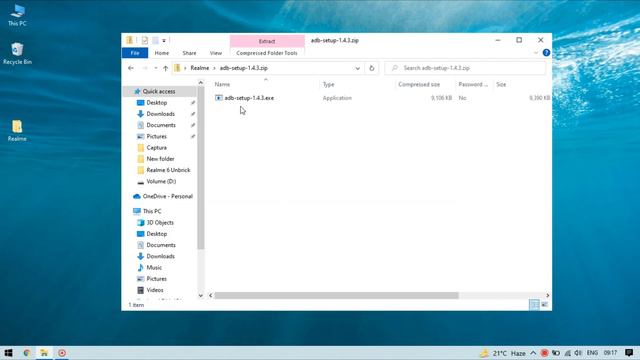Open the volume control tray icon
Screen dimensions: 640x360
tap(578, 353)
